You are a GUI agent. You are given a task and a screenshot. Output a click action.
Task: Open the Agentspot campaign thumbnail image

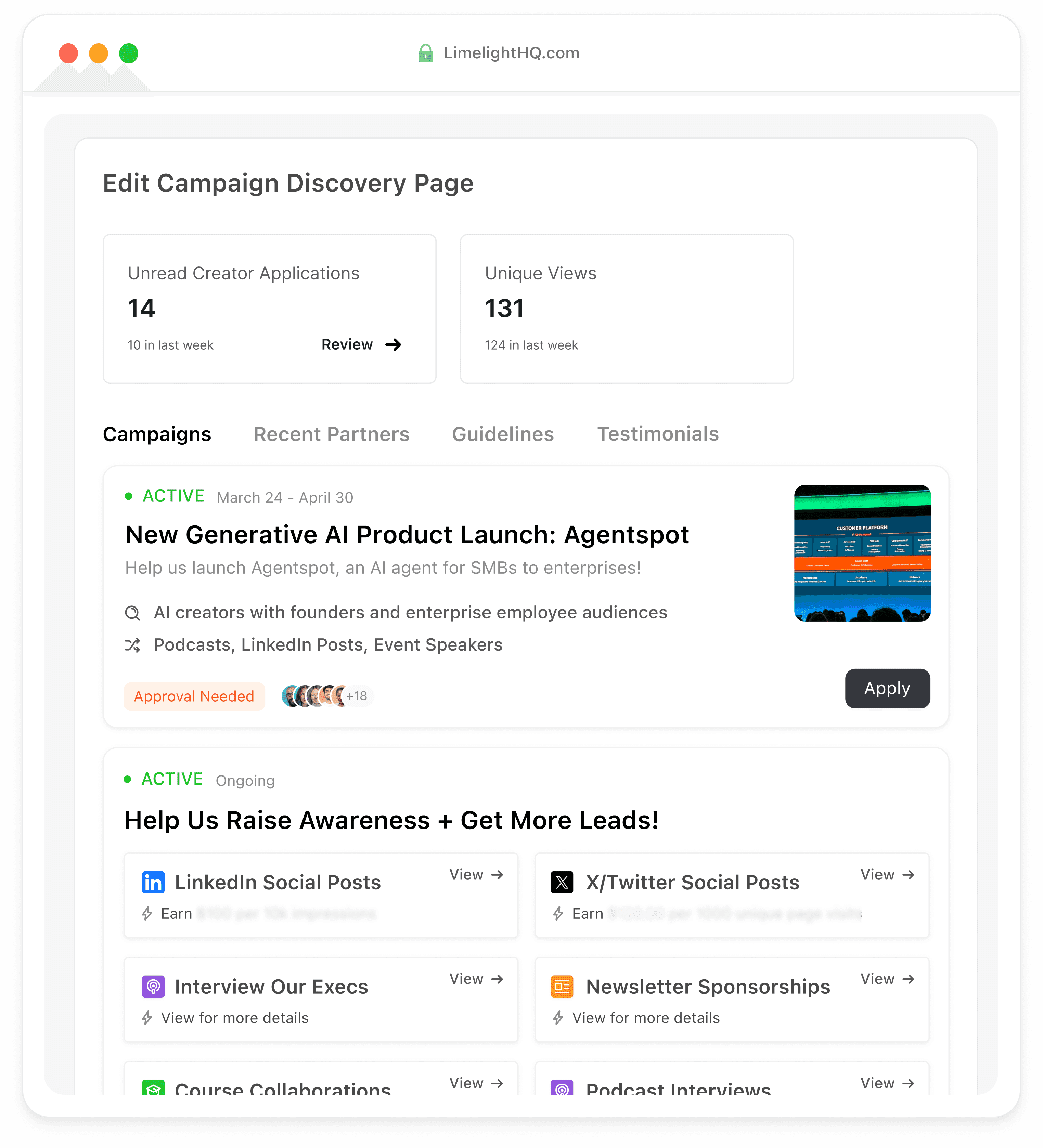tap(862, 553)
